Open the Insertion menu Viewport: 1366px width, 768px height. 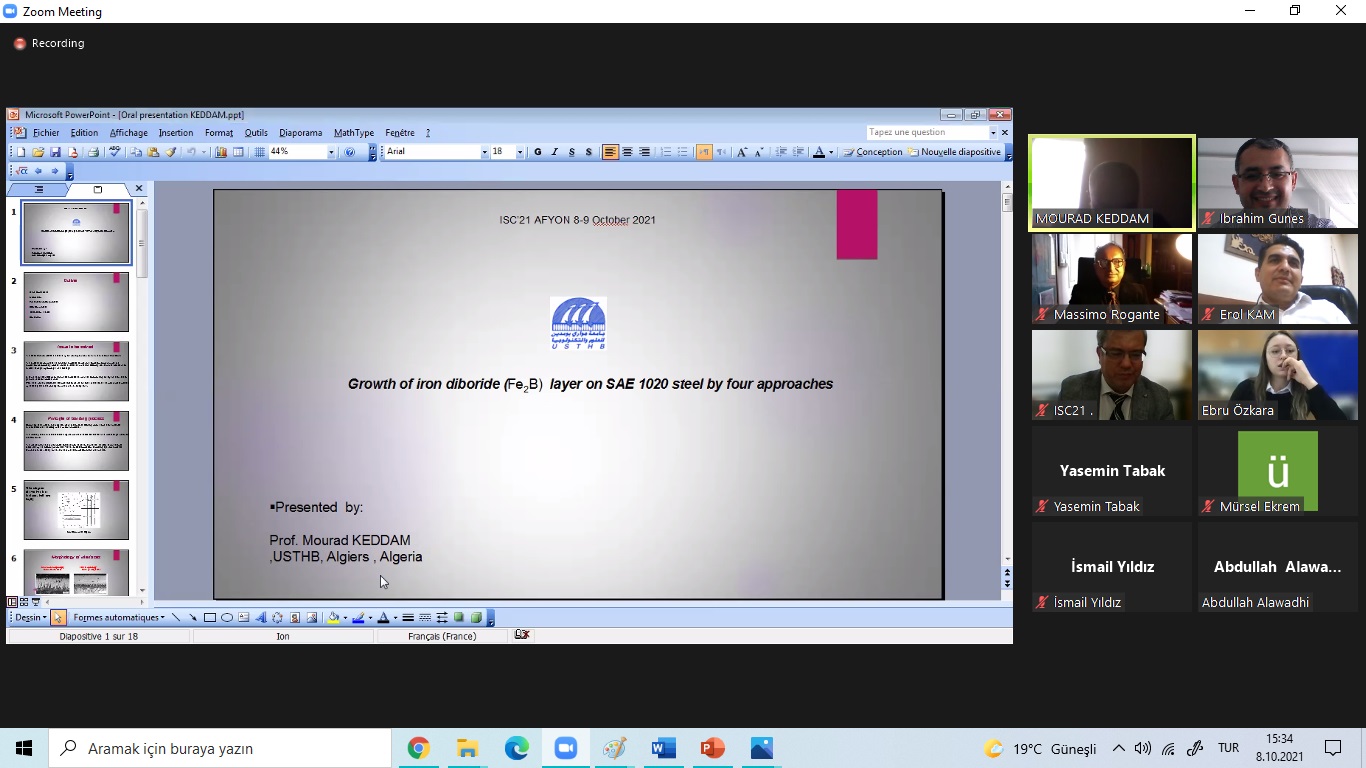click(x=176, y=132)
